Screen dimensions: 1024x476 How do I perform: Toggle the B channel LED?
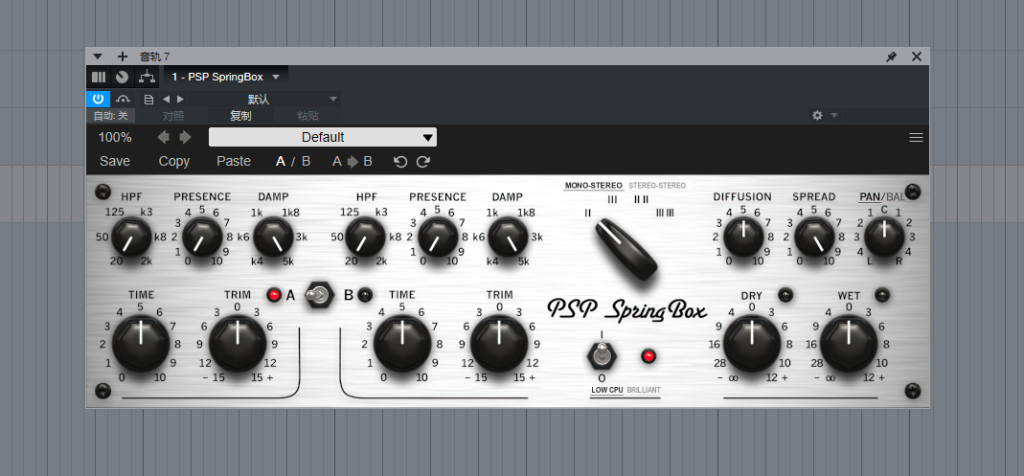pos(365,295)
